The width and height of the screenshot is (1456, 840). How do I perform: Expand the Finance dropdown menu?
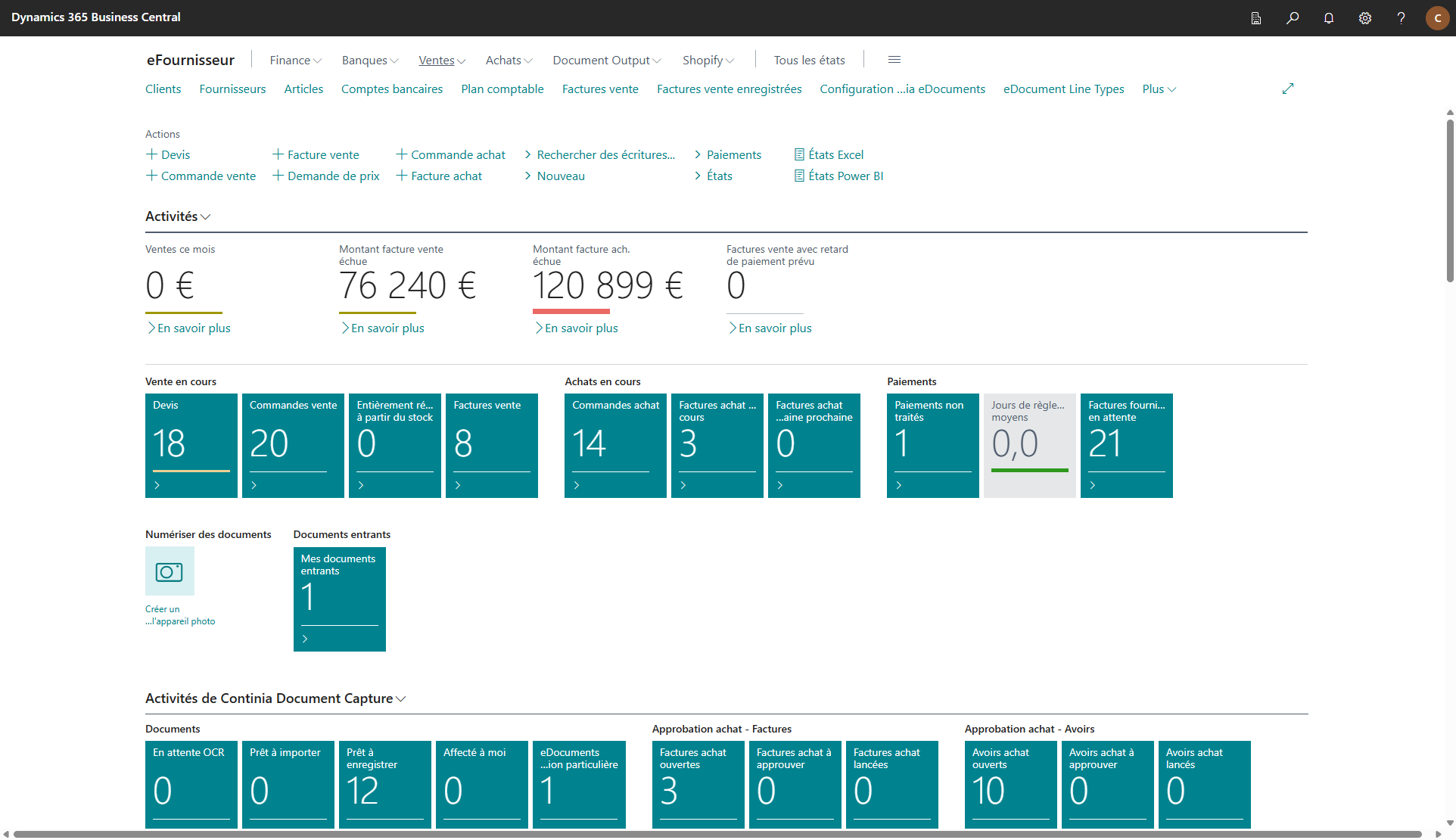(x=295, y=60)
